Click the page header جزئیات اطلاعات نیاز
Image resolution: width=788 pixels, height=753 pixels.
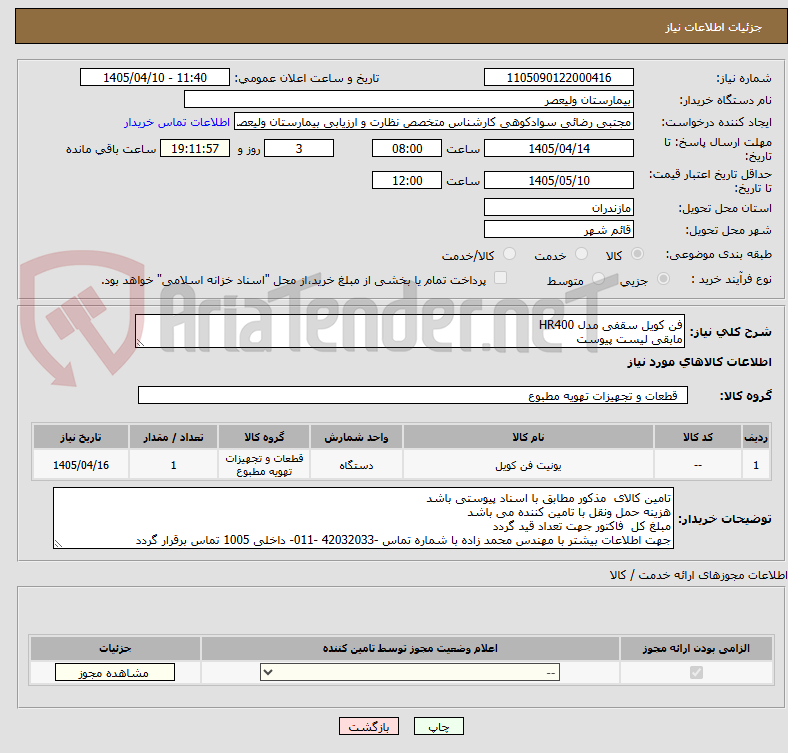[714, 27]
